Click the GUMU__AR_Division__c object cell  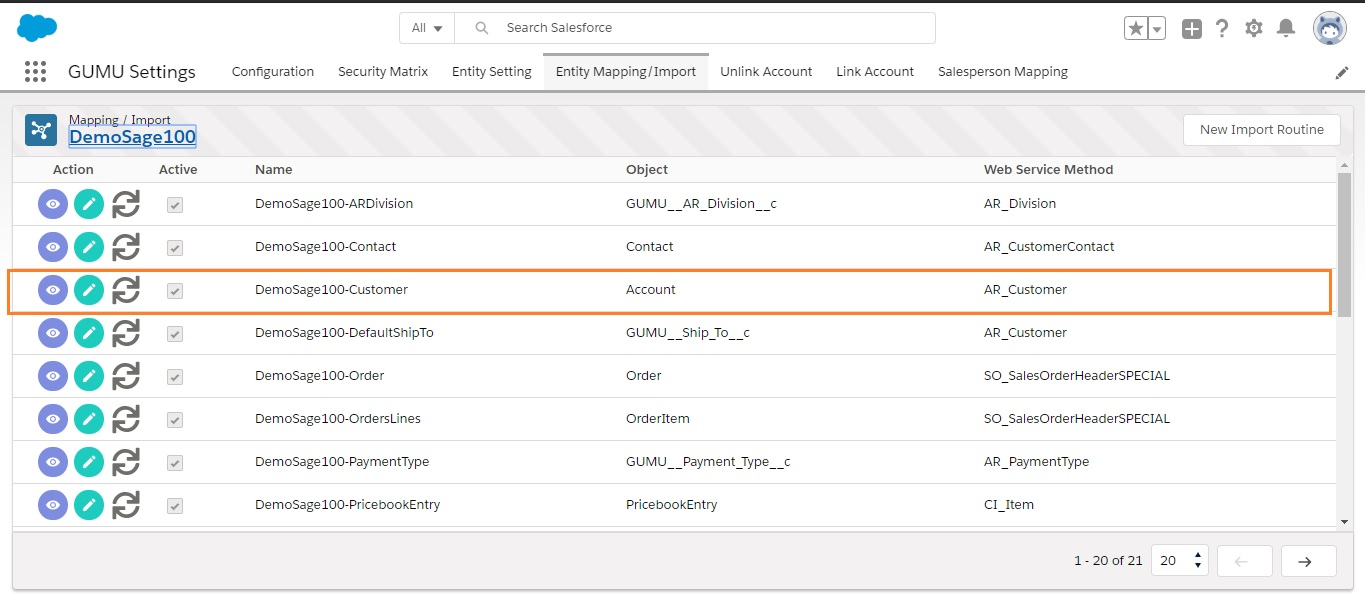tap(701, 204)
